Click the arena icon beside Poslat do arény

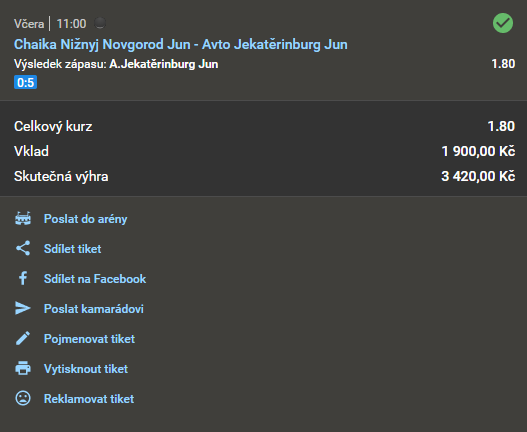23,219
